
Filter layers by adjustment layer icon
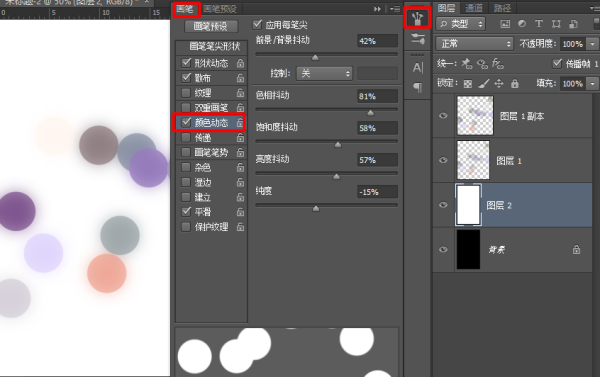click(x=522, y=24)
